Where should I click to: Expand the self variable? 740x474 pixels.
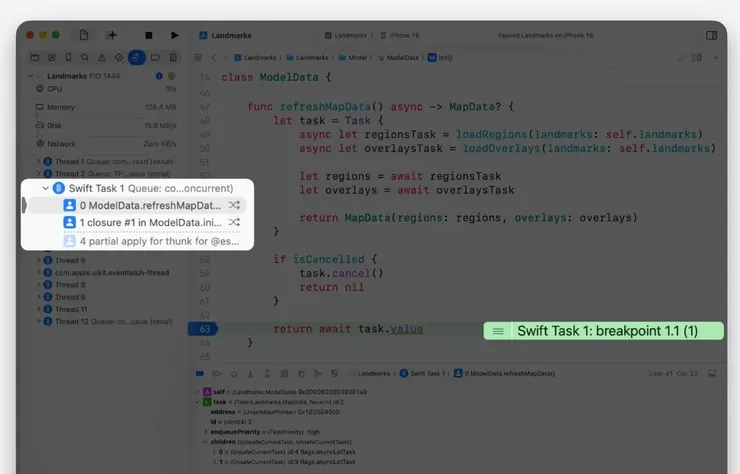(x=198, y=391)
